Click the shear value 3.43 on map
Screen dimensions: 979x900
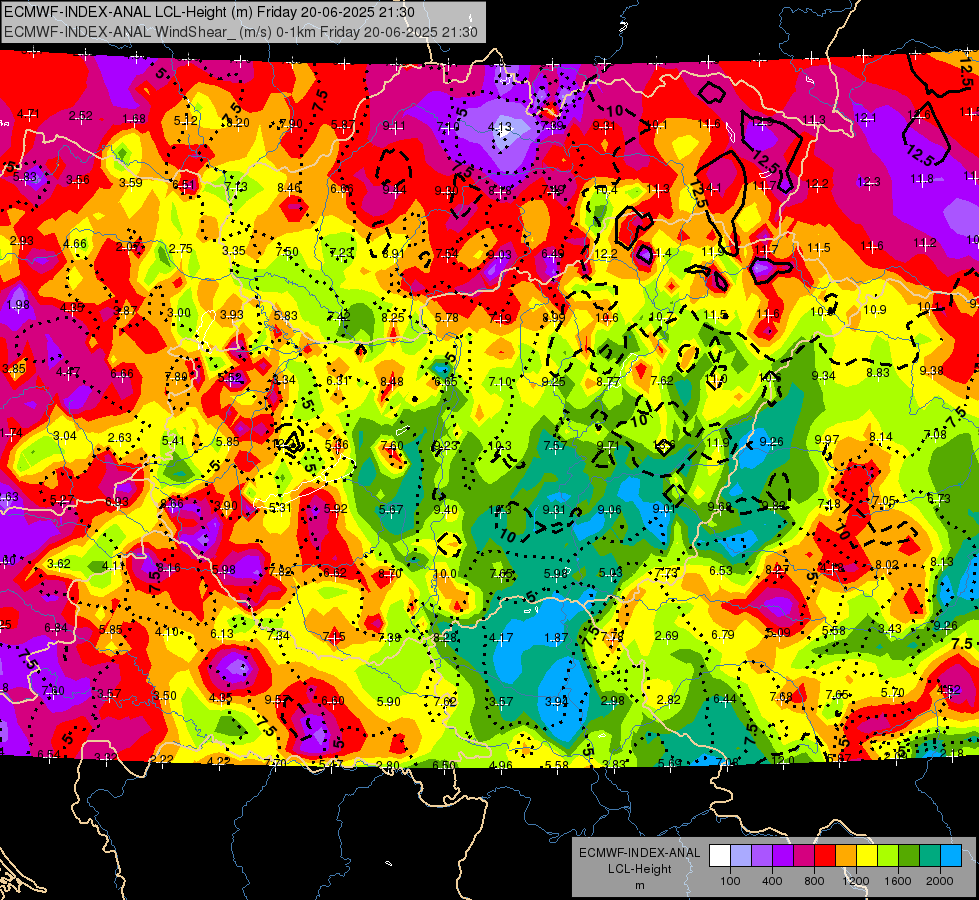click(x=890, y=628)
